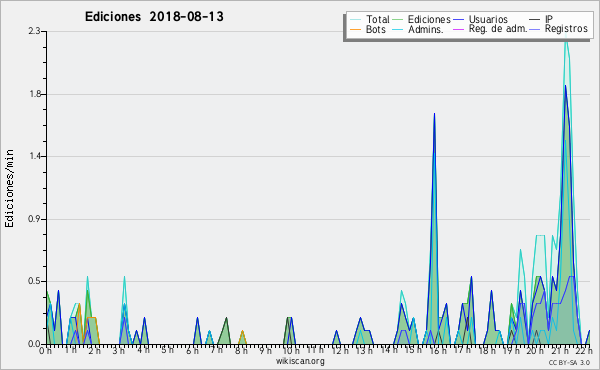
Task: Click the magenta Reg. de adm. legend swatch
Action: [458, 29]
